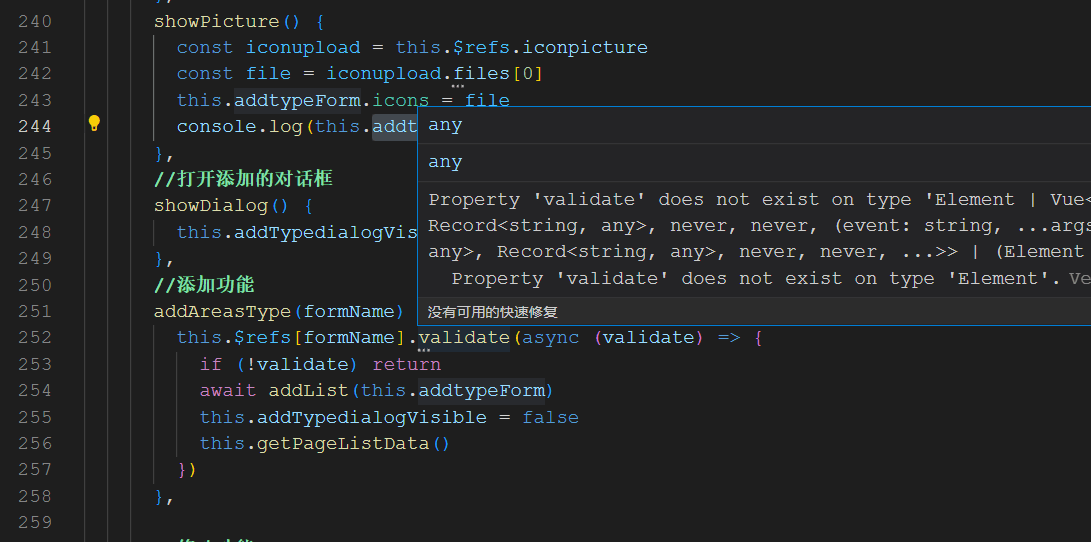This screenshot has width=1091, height=542.
Task: Click the false value on line 255
Action: (x=550, y=417)
